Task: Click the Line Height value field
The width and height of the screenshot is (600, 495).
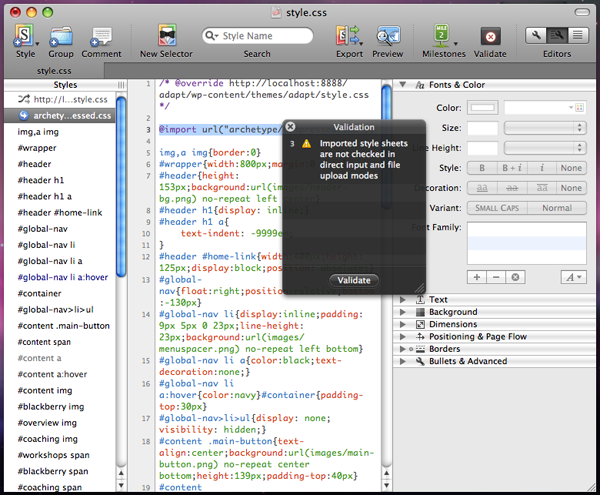Action: coord(483,148)
